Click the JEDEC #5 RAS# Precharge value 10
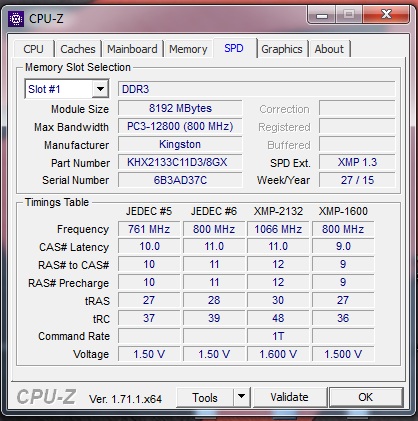418x421 pixels. [x=149, y=282]
